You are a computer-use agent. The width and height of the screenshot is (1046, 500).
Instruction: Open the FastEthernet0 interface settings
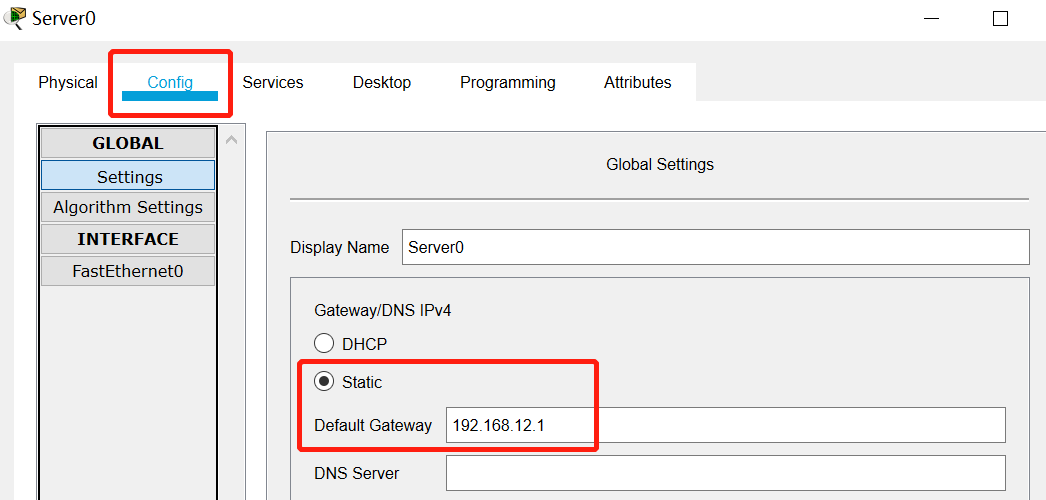128,271
